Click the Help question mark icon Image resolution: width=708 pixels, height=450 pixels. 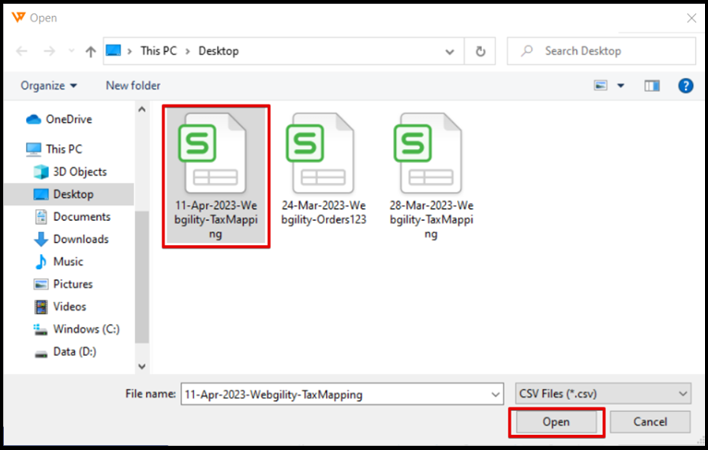point(686,86)
